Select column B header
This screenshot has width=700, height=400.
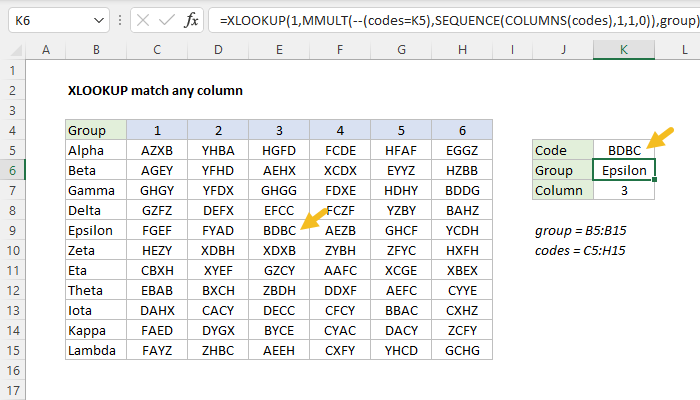coord(96,50)
